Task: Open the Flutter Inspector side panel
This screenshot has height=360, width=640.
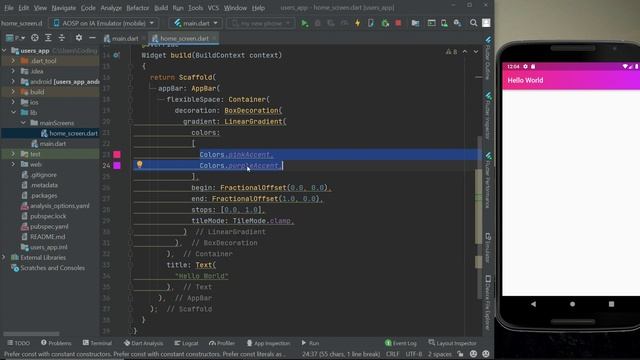Action: click(x=488, y=116)
